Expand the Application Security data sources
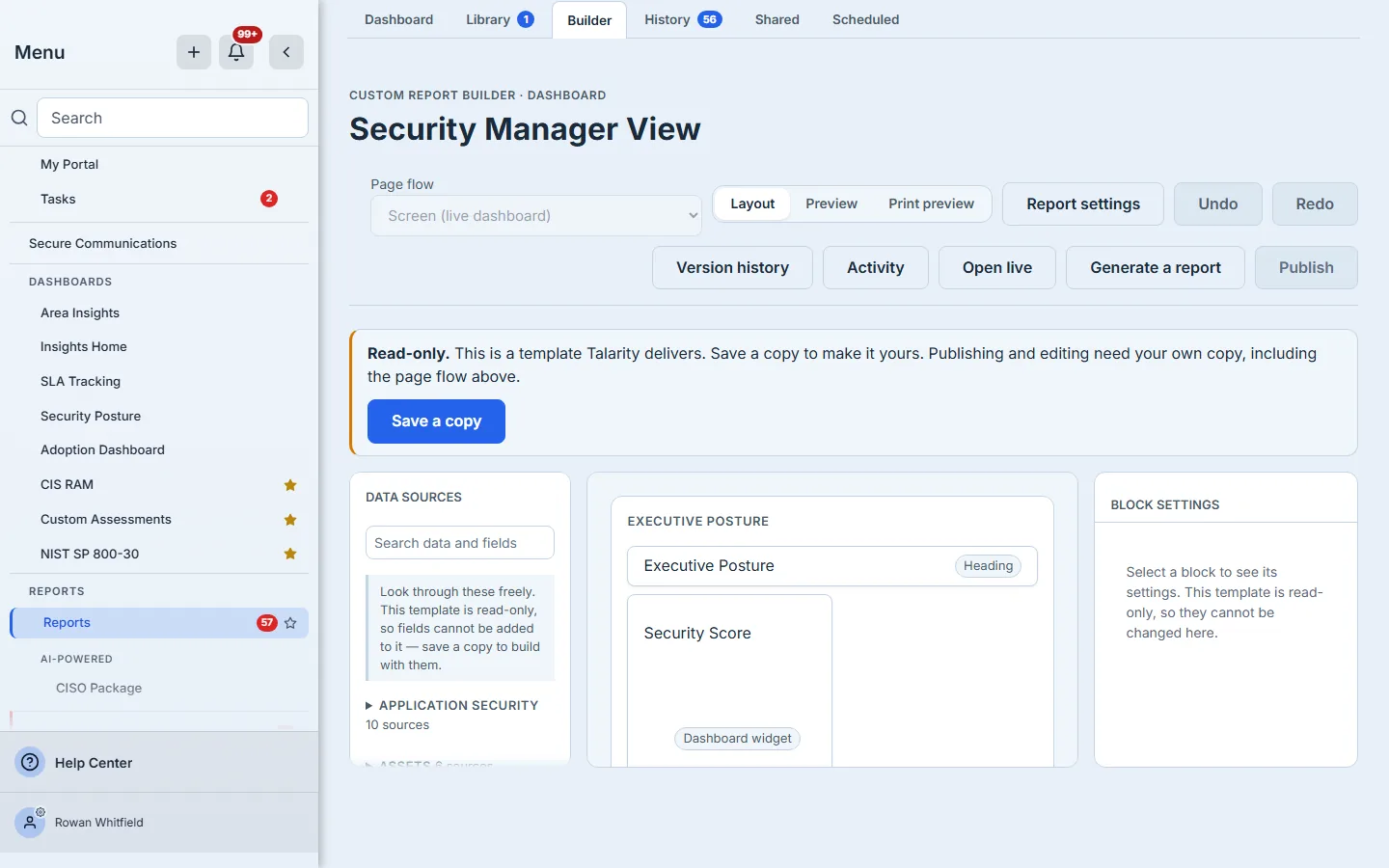 452,705
